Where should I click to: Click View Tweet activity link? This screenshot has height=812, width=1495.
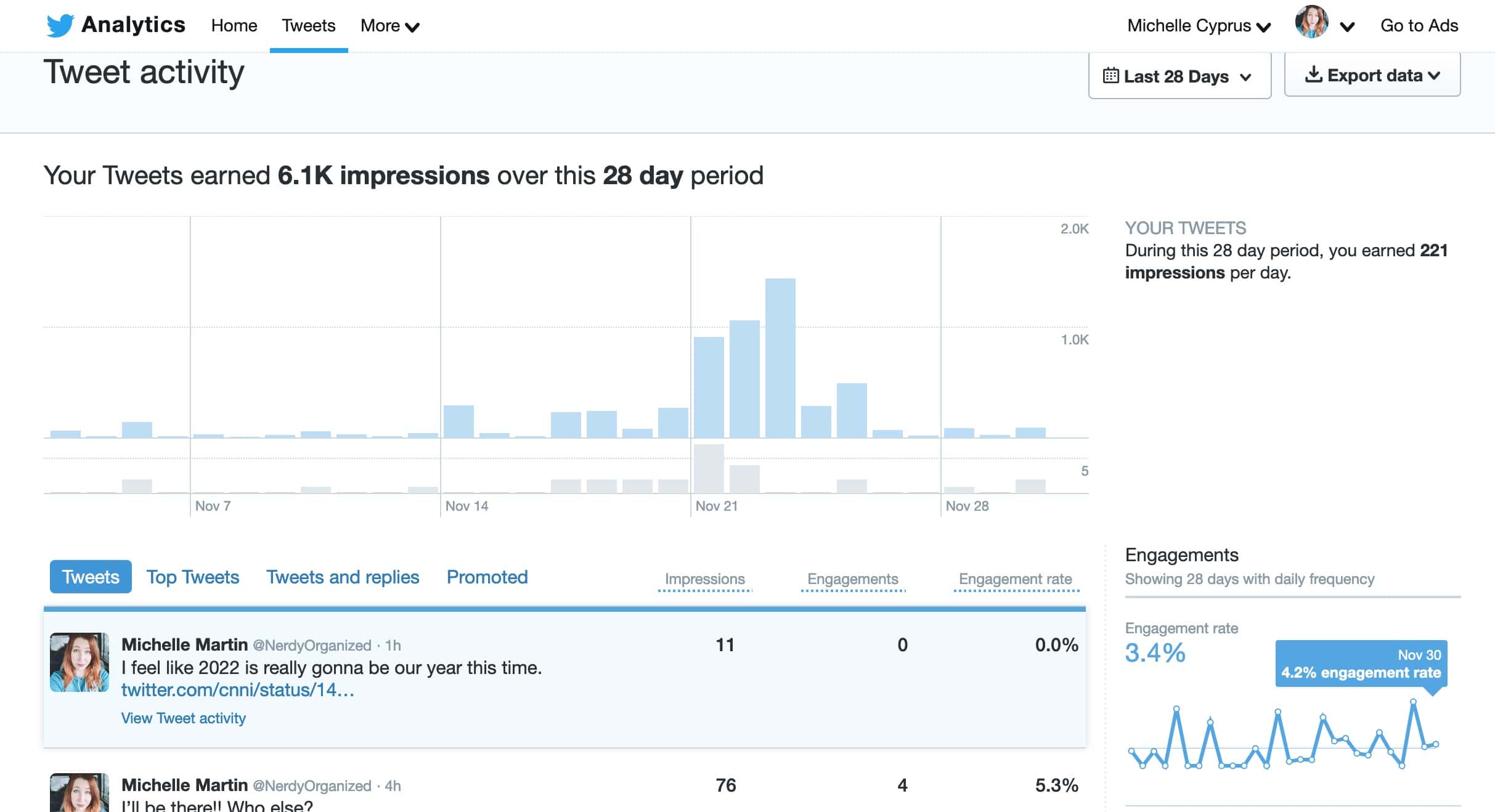coord(183,718)
